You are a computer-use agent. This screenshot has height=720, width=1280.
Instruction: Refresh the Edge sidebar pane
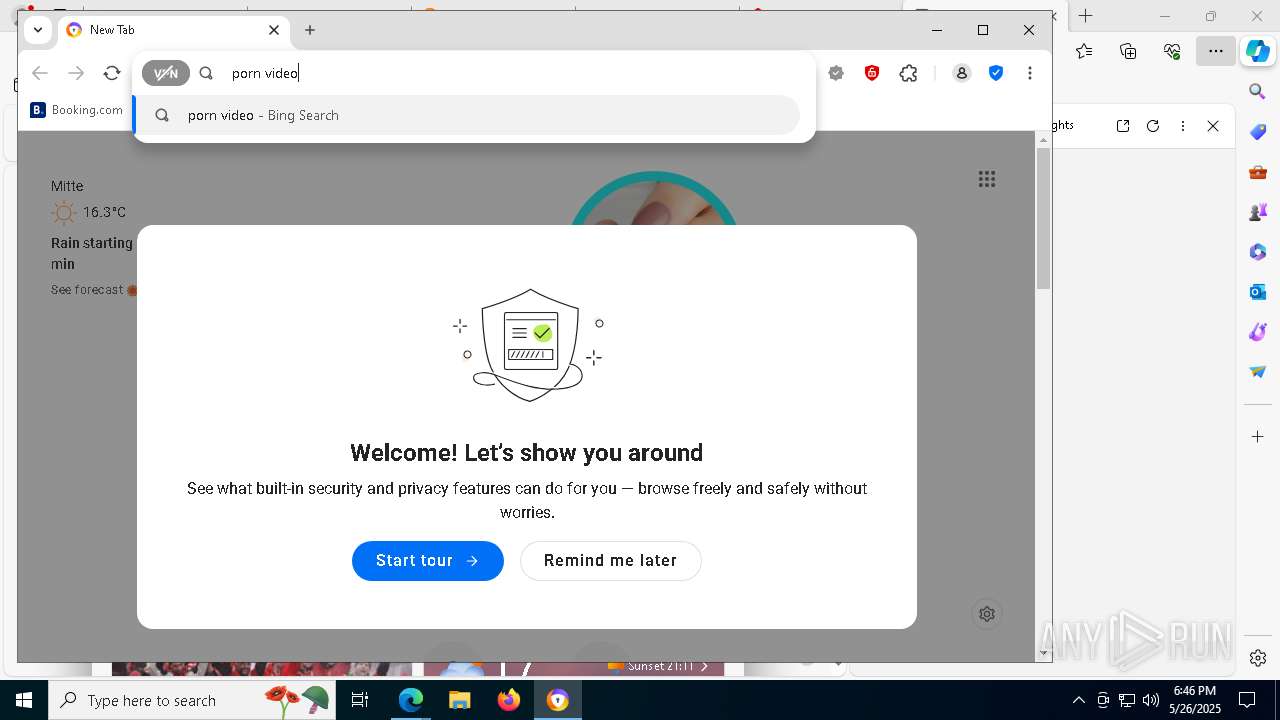click(x=1153, y=126)
